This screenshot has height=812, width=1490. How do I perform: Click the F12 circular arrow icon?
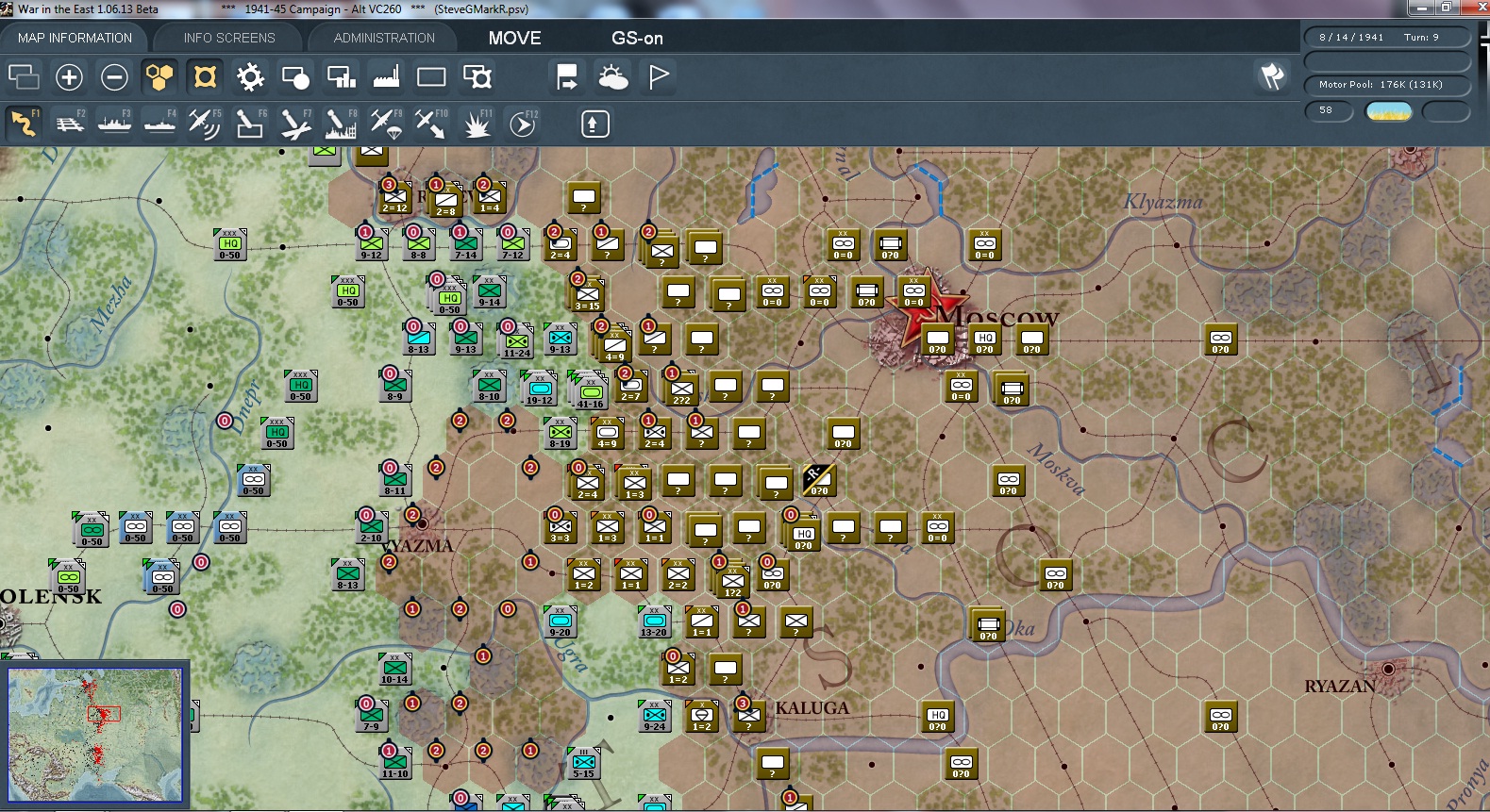point(523,123)
